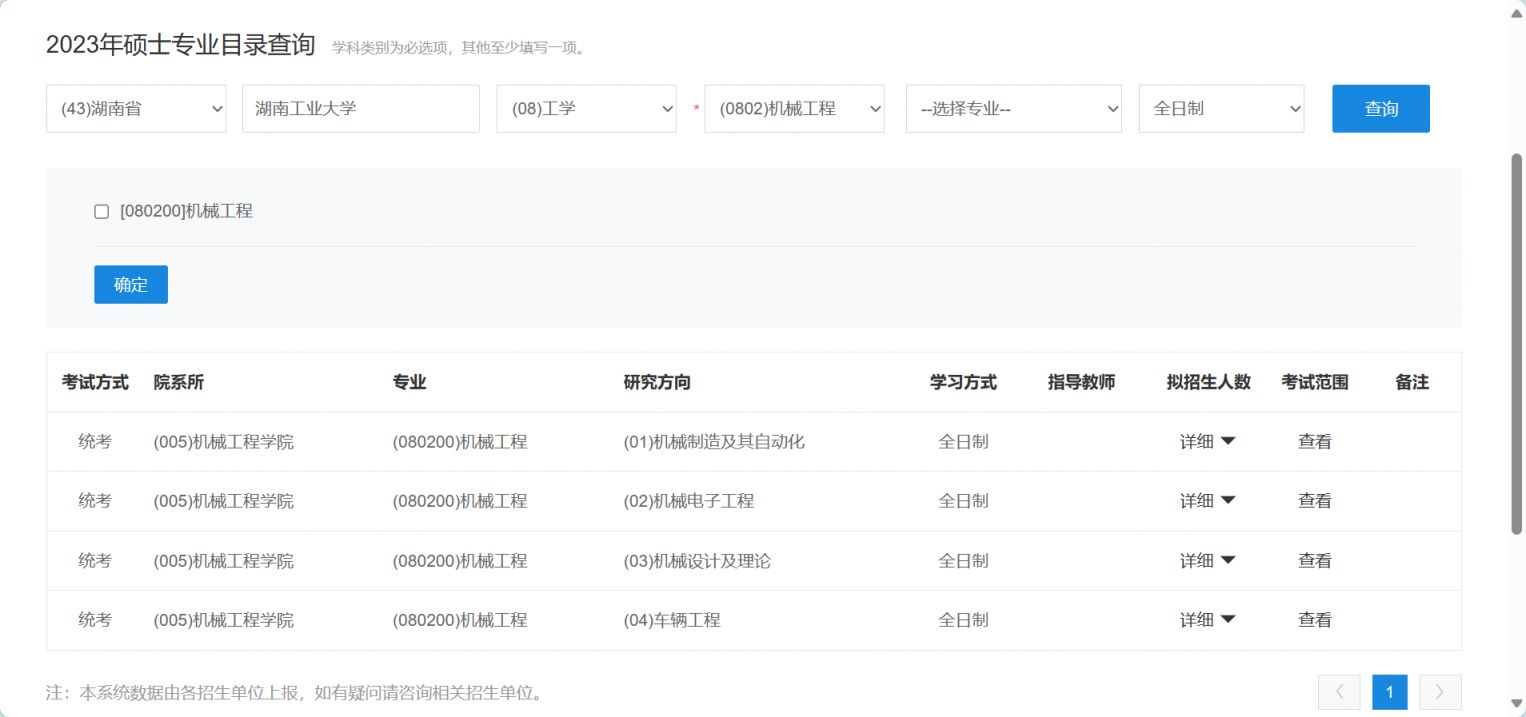
Task: Expand 详细 for 机械电子工程 row
Action: point(1208,501)
